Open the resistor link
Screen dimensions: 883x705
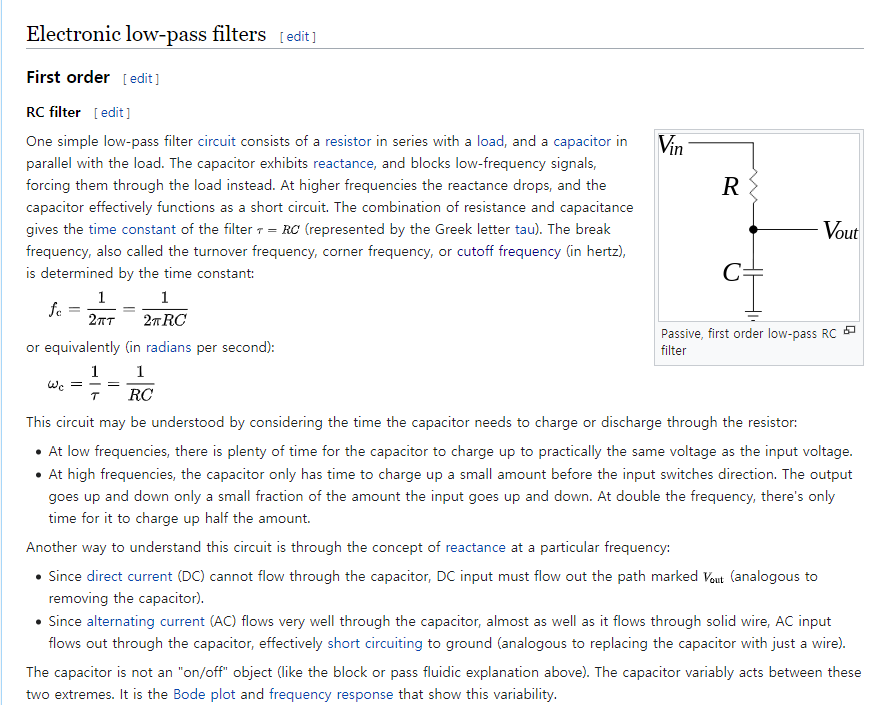348,141
